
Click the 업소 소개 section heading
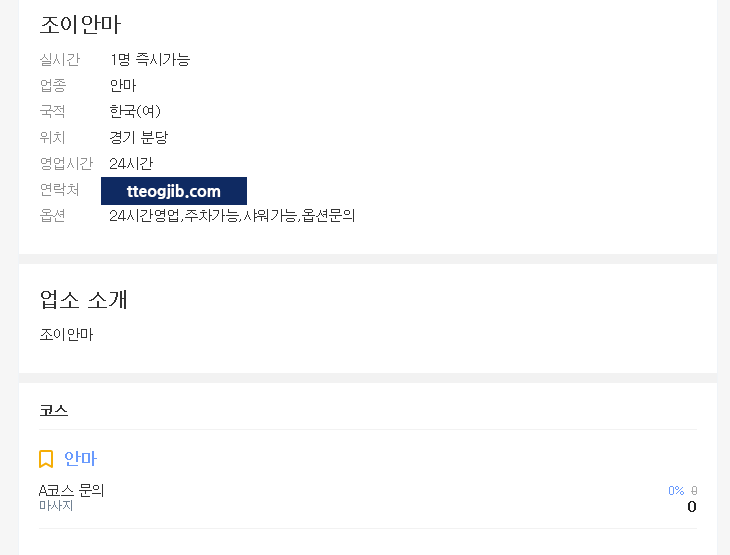tap(84, 299)
